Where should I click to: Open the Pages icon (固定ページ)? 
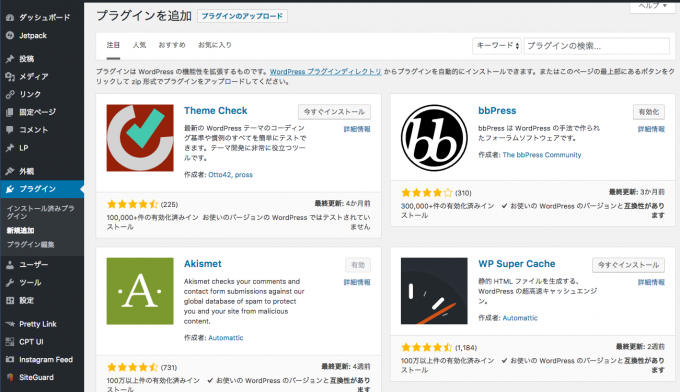pyautogui.click(x=10, y=112)
